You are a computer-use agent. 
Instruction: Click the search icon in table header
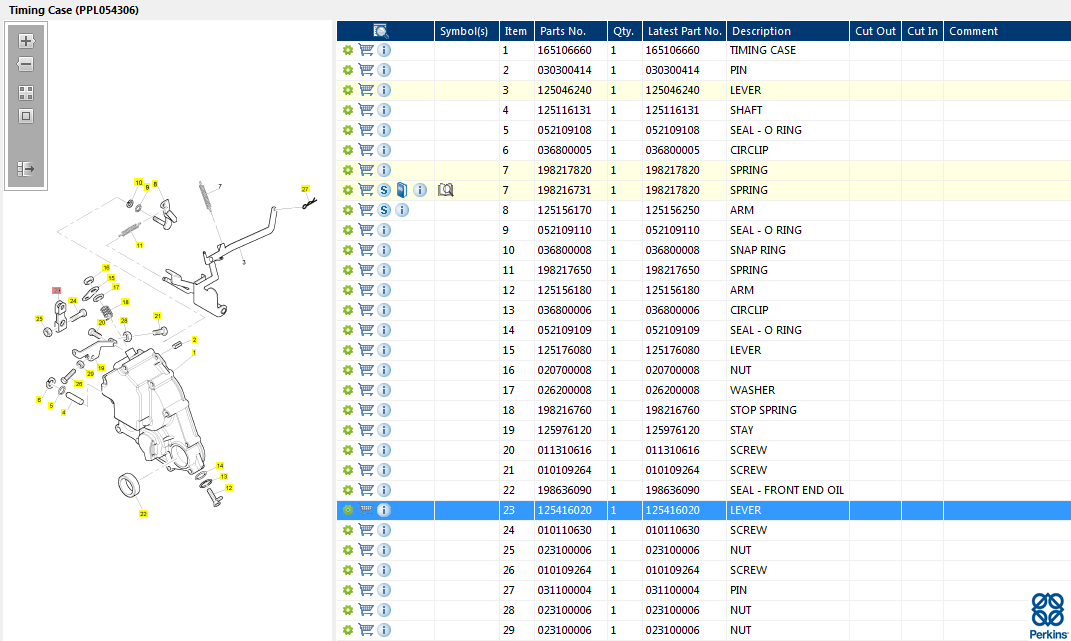pos(381,31)
